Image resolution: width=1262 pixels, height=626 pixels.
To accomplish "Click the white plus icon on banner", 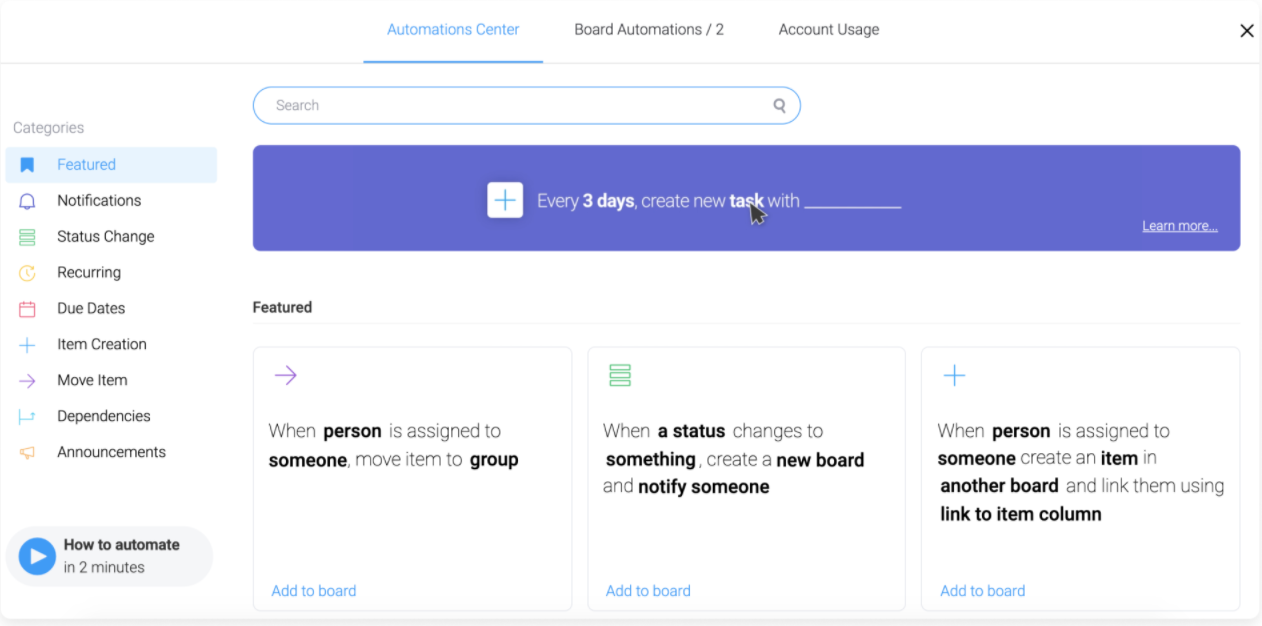I will click(505, 200).
